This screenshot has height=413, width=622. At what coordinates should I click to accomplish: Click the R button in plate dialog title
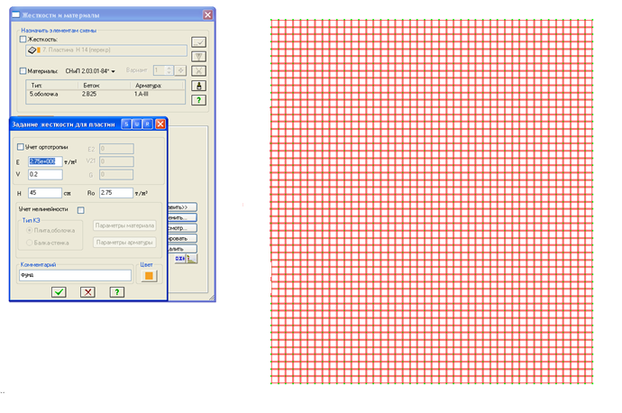pyautogui.click(x=148, y=124)
